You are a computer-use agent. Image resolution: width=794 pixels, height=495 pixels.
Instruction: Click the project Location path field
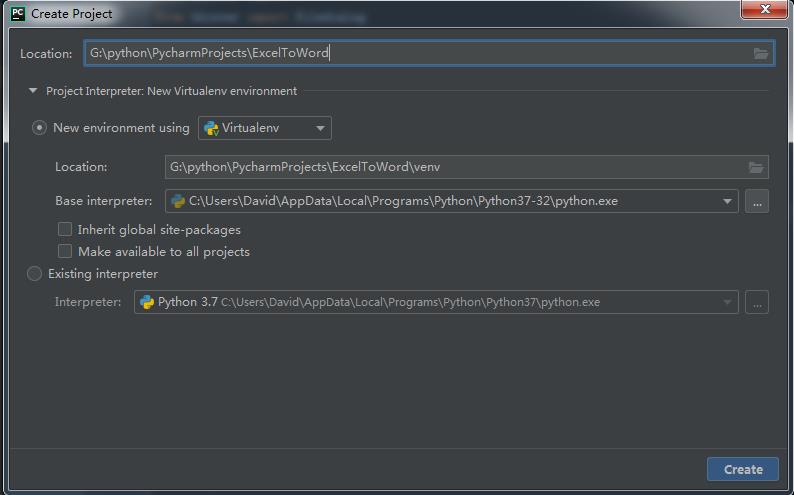[429, 53]
